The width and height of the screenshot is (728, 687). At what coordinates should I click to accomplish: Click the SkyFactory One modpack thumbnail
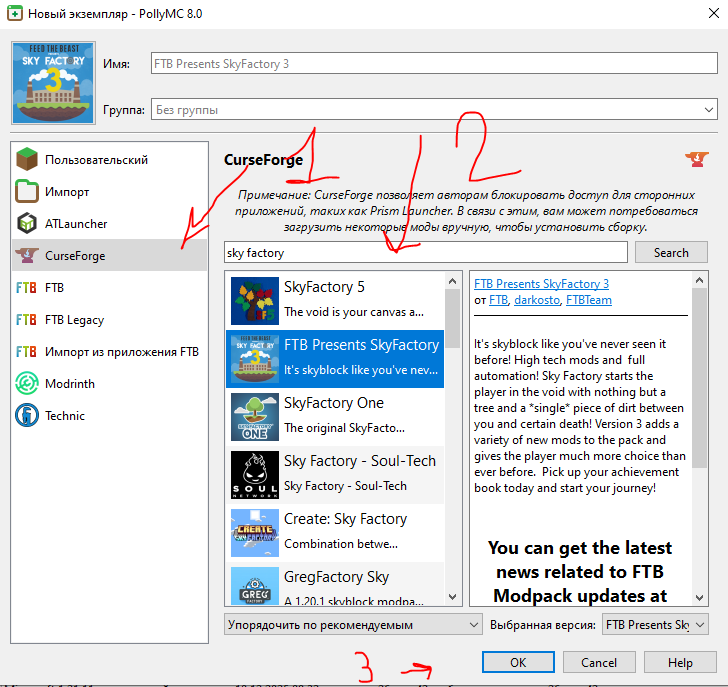coord(255,417)
